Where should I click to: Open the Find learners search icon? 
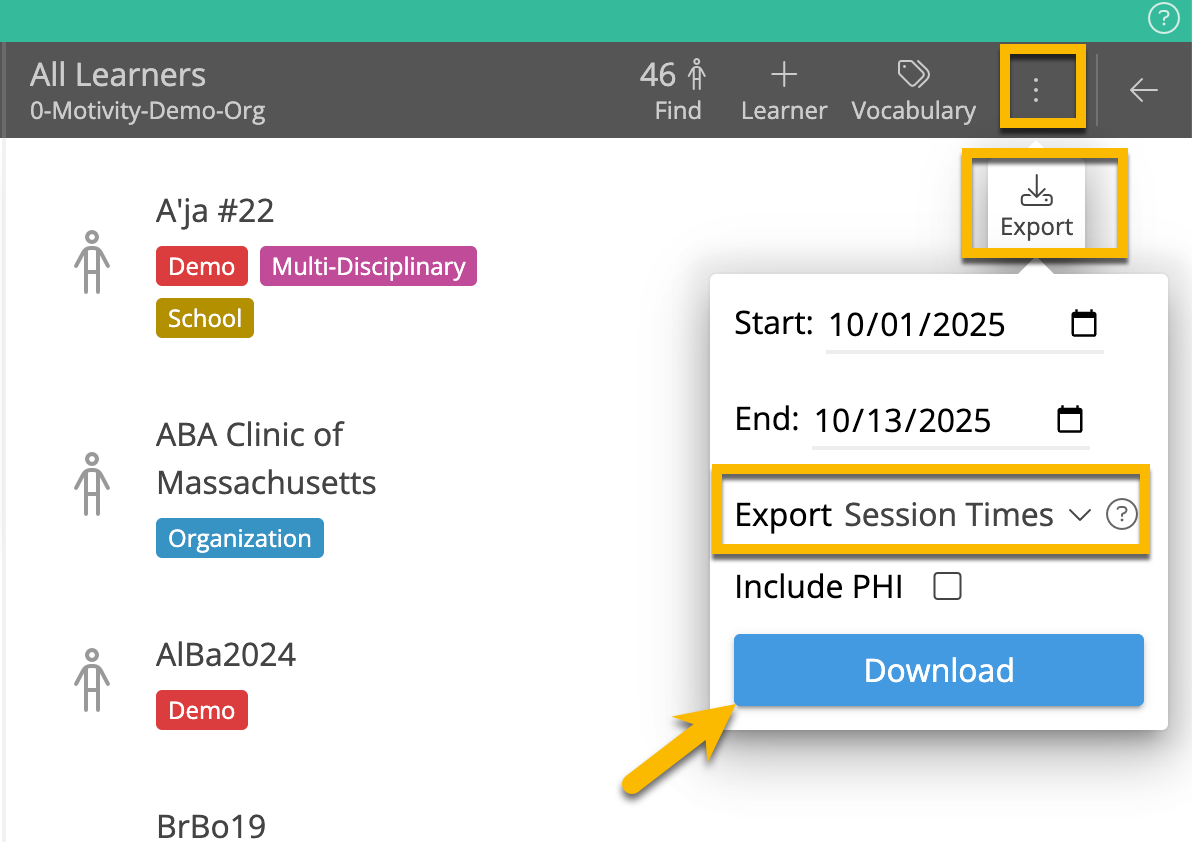677,88
